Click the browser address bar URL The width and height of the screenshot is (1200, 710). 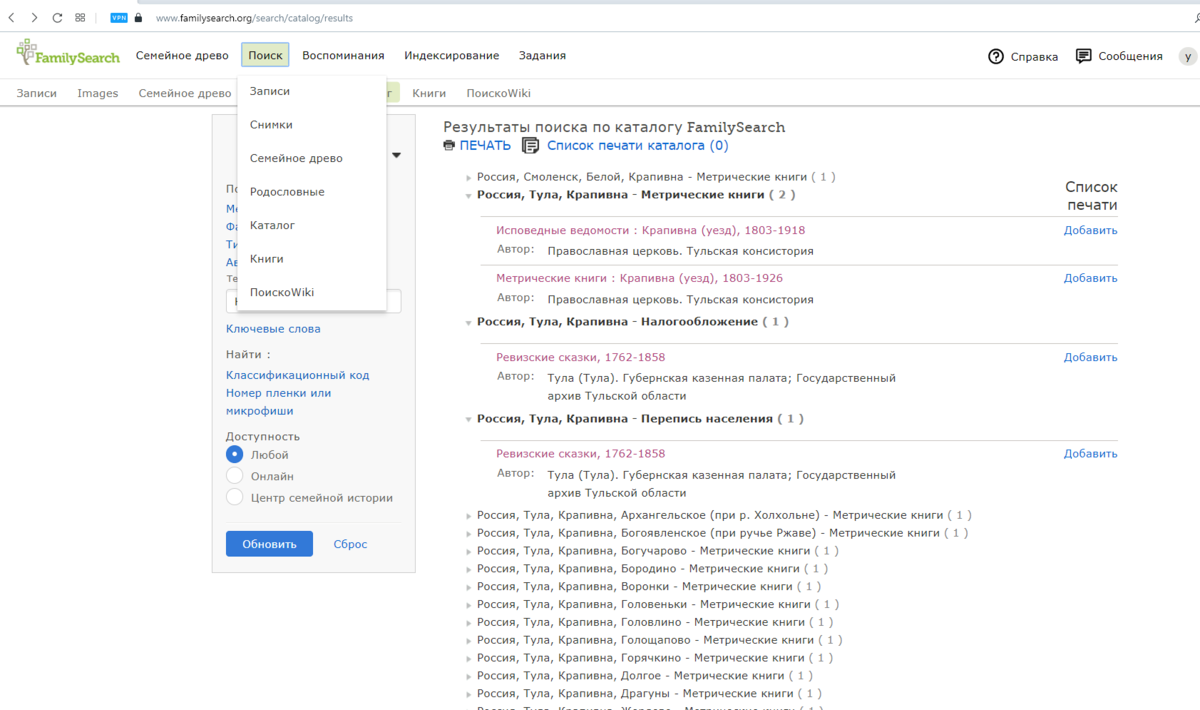tap(254, 18)
